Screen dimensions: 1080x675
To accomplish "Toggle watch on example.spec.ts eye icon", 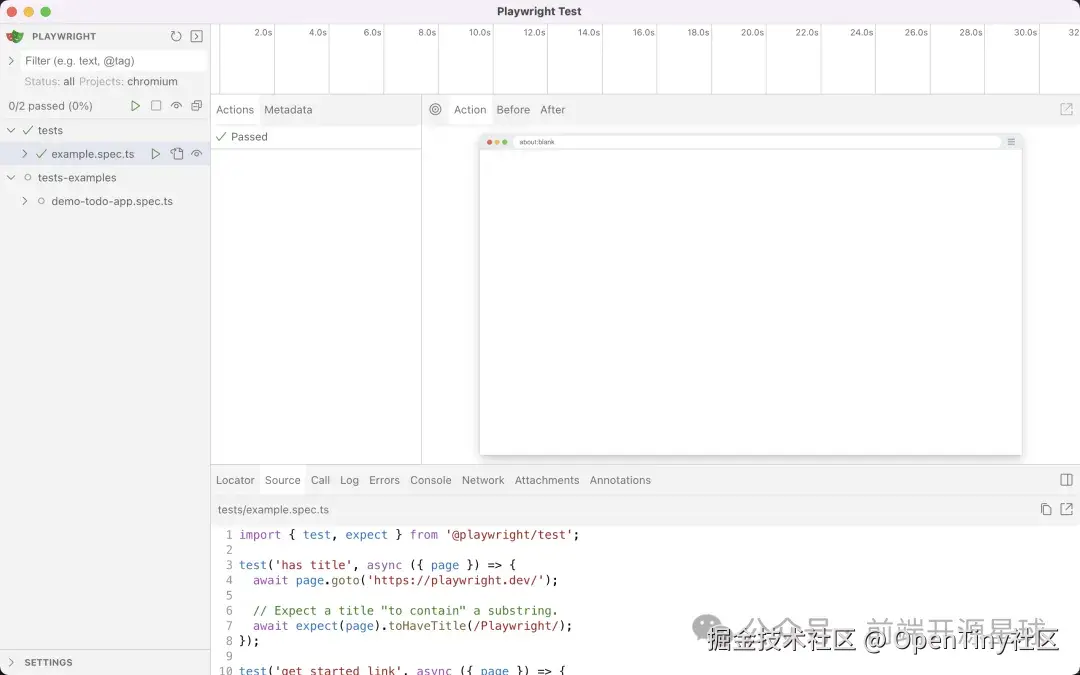I will [197, 153].
